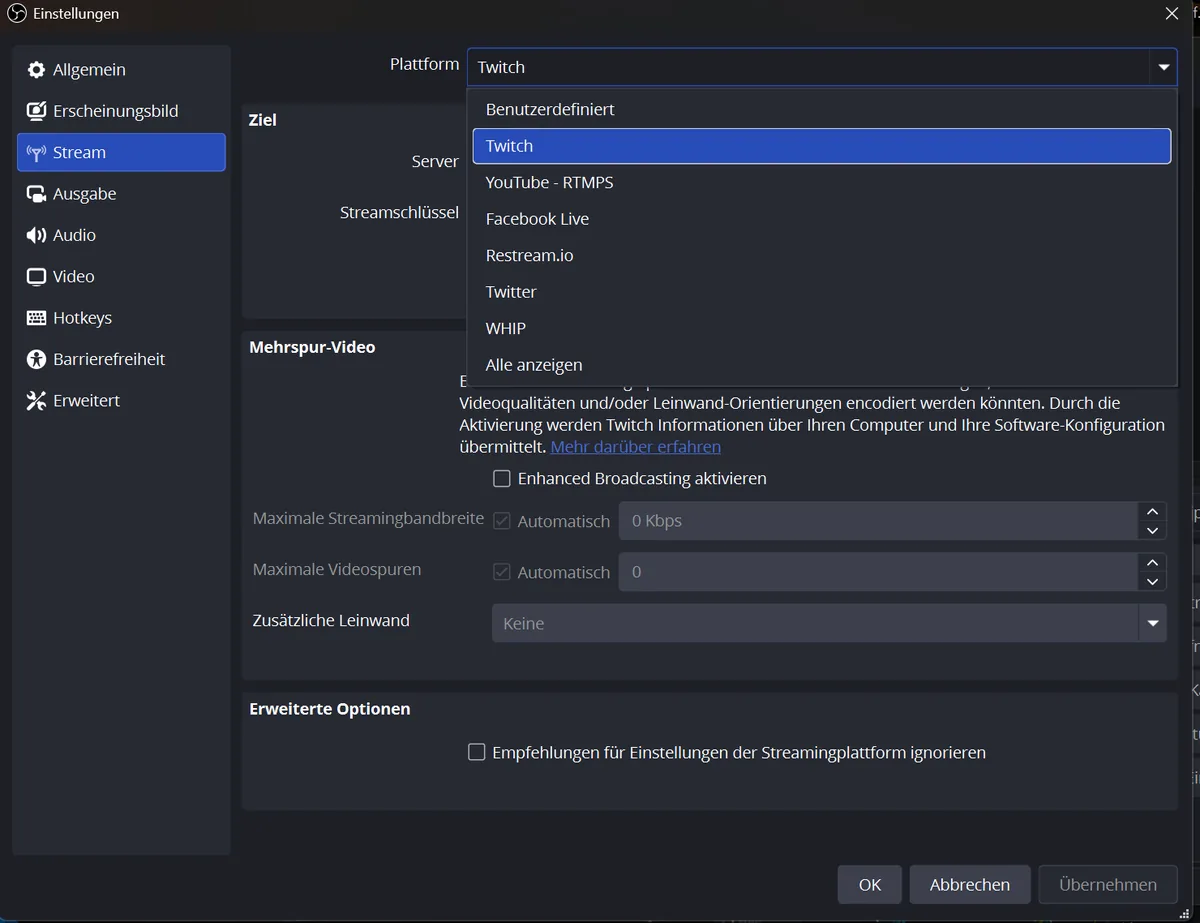Click the OBS logo in title bar
The height and width of the screenshot is (923, 1200).
point(16,14)
